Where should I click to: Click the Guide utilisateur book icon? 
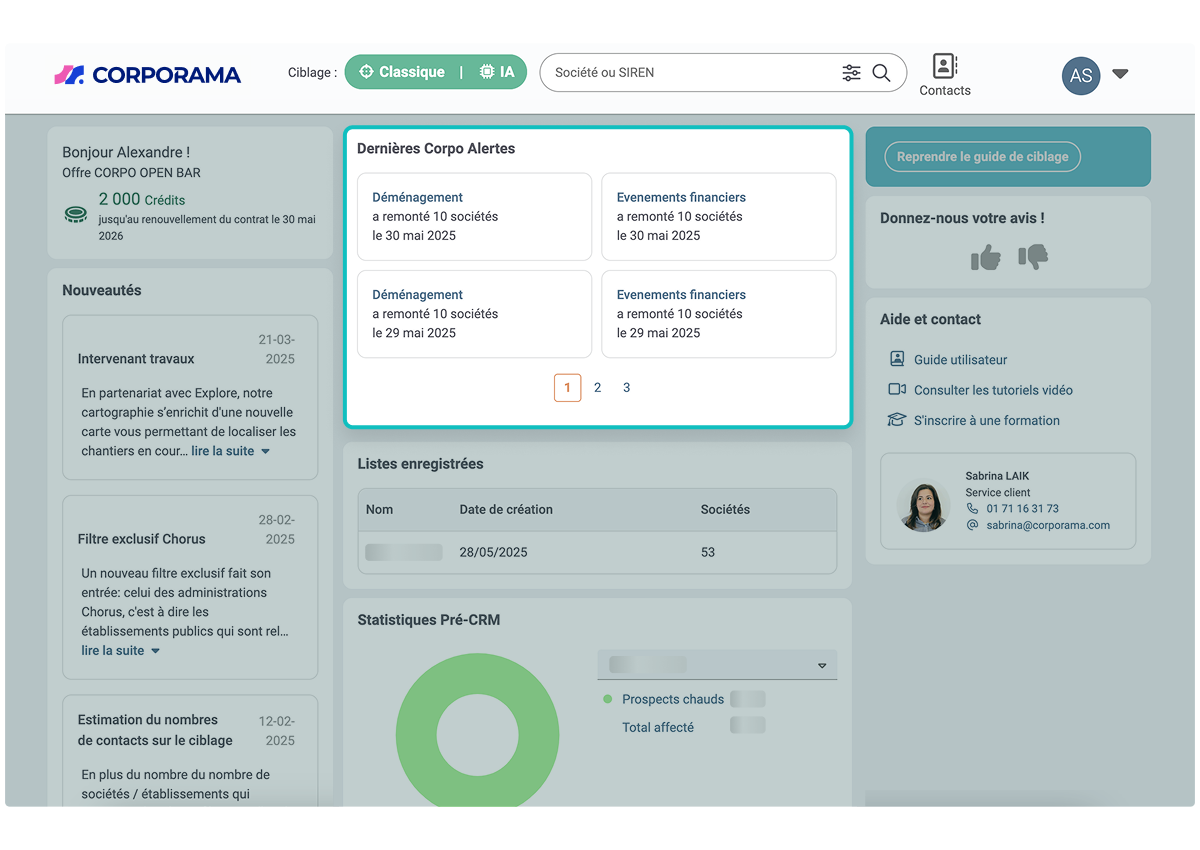click(x=897, y=359)
